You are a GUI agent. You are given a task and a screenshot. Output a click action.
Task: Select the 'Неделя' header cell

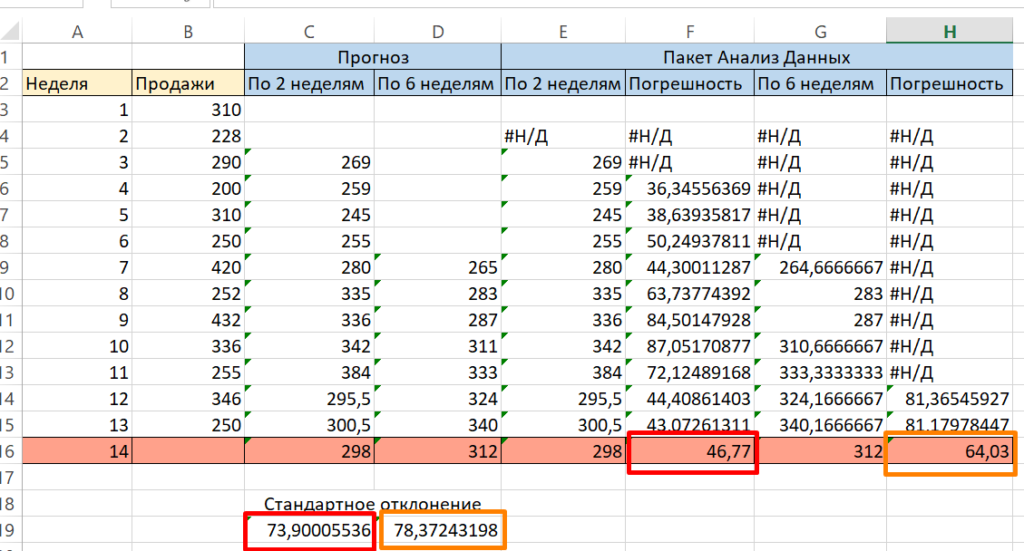[x=77, y=83]
